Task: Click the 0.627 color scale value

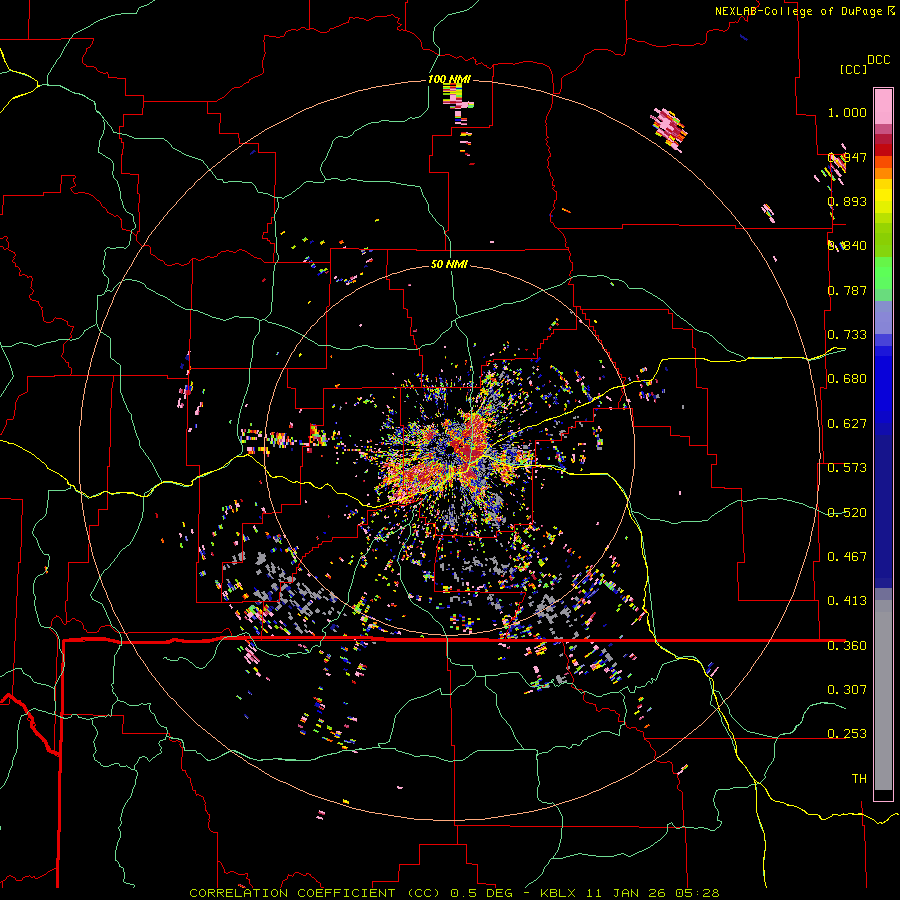Action: (x=847, y=424)
